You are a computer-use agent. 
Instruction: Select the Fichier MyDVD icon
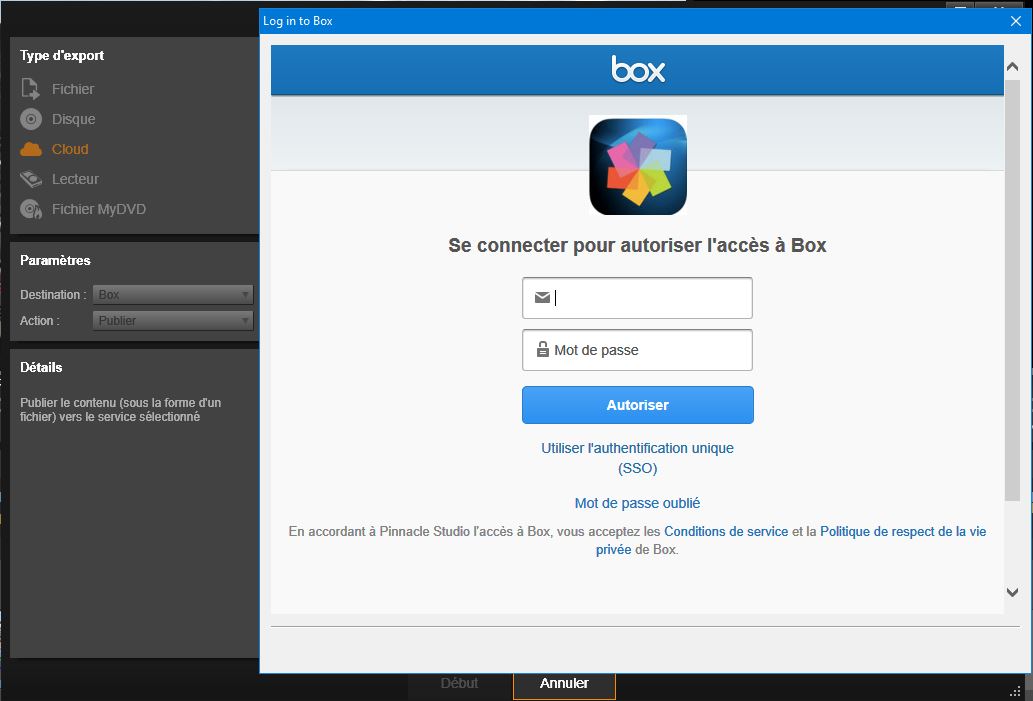(31, 210)
